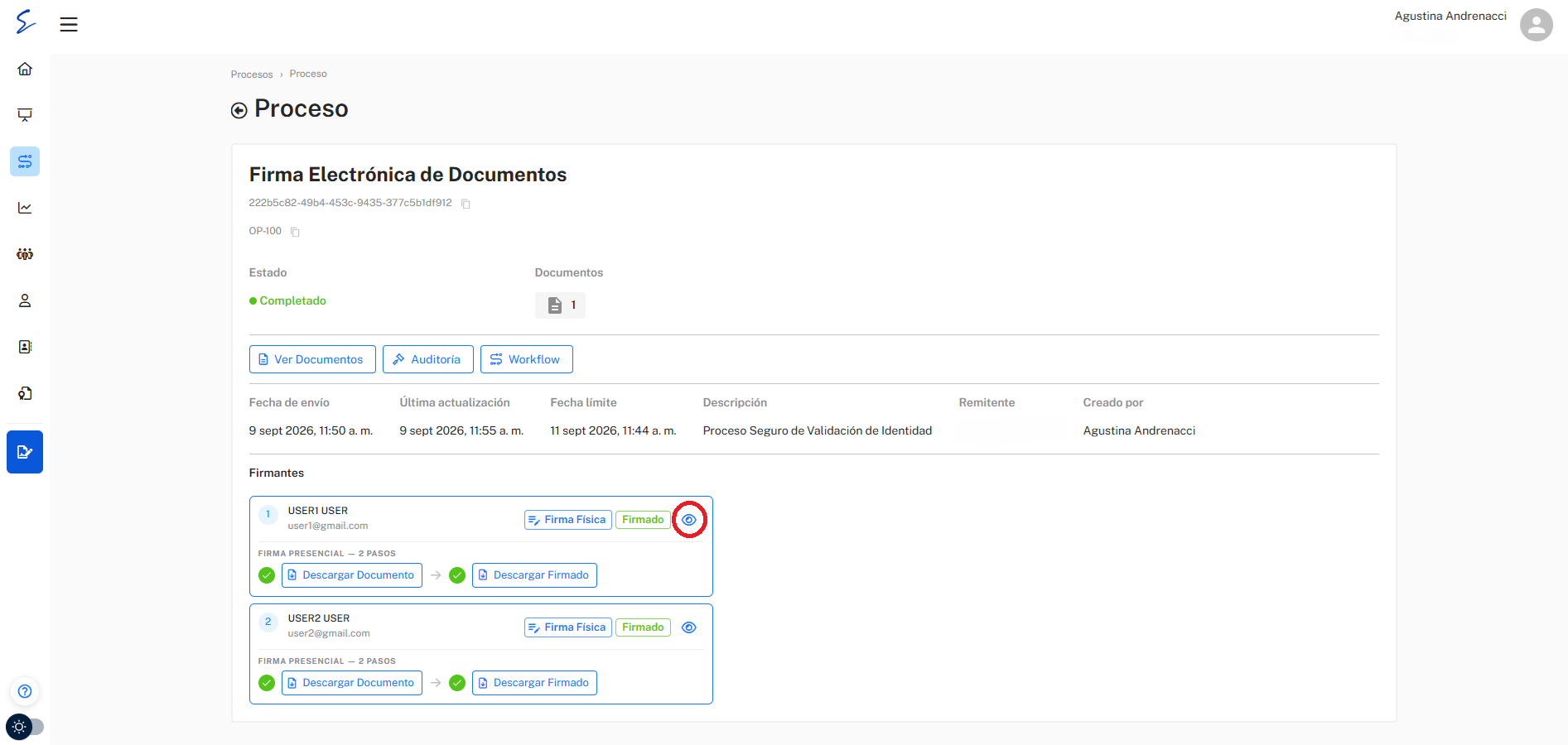Open the Auditoría view
The image size is (1568, 745).
click(x=428, y=359)
